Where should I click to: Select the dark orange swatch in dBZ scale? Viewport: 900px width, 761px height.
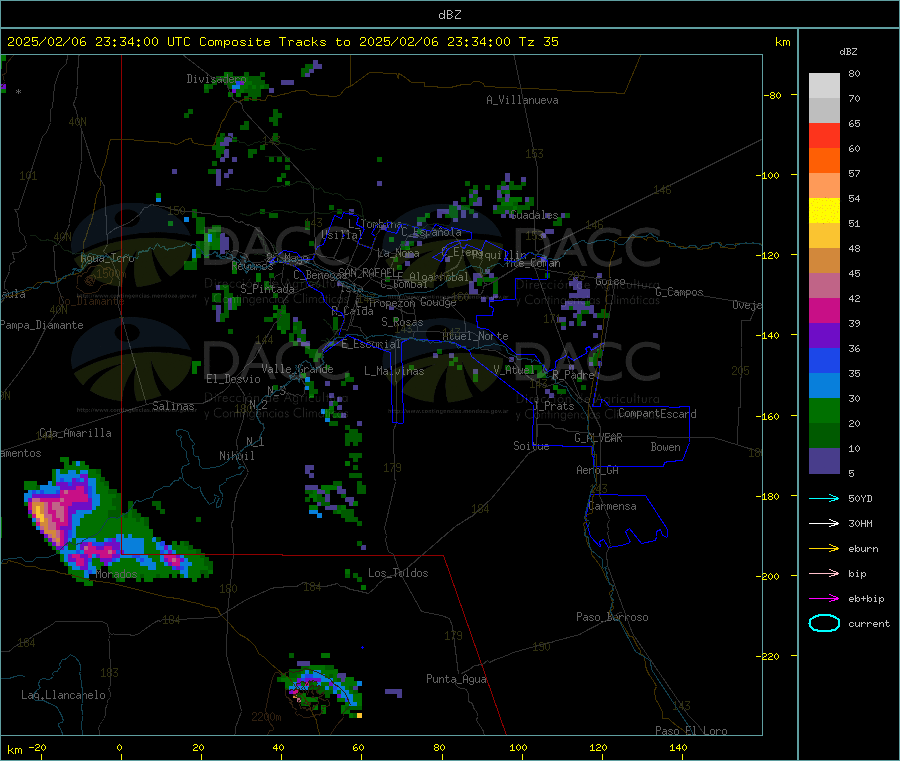[x=824, y=161]
